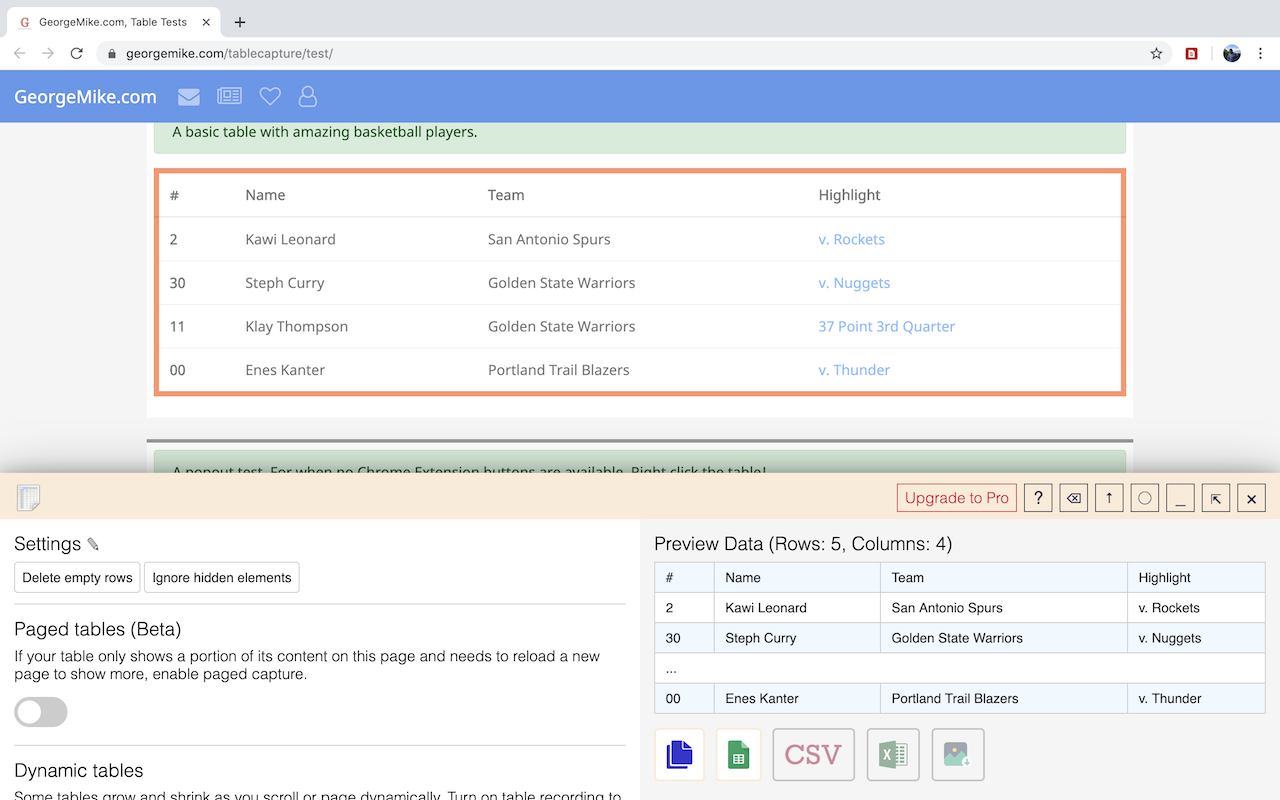Export table to Excel file

(x=893, y=754)
